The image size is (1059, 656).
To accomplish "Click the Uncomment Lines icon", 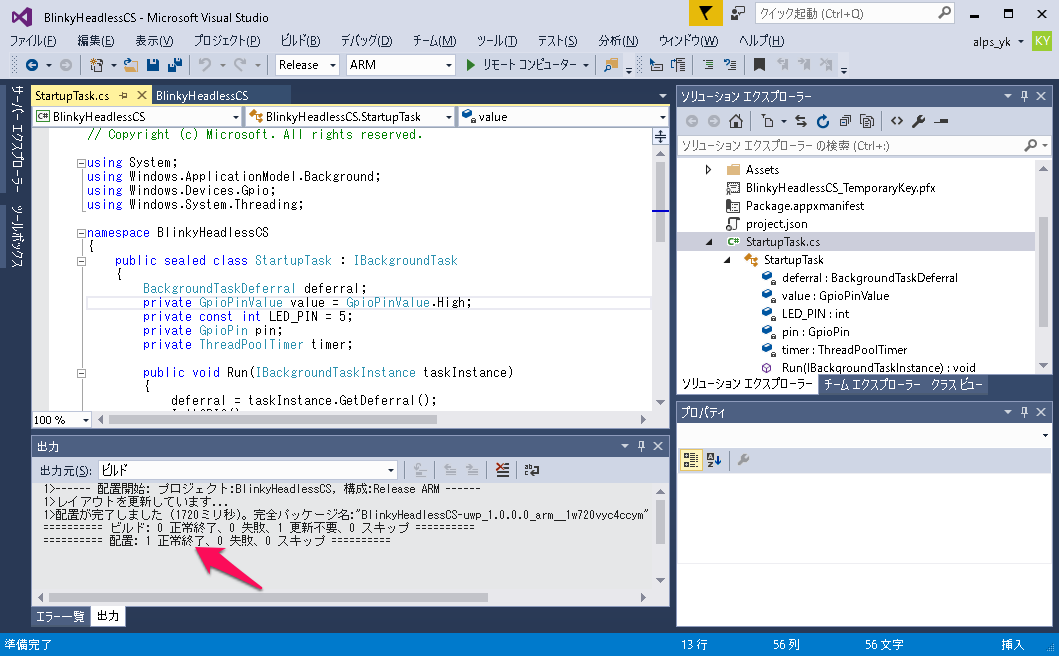I will [729, 65].
